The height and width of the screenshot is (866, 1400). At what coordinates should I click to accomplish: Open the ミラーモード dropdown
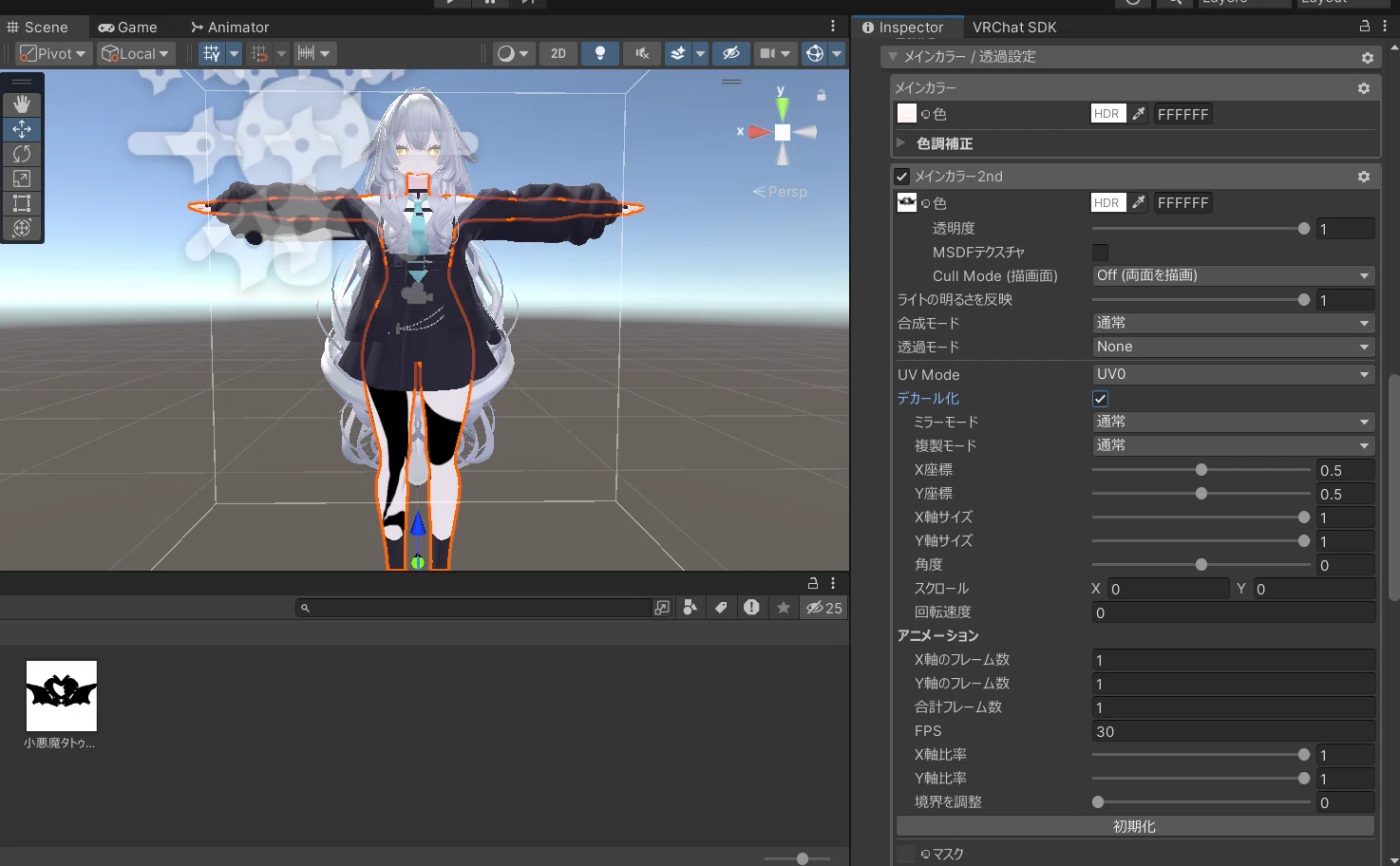[1233, 422]
